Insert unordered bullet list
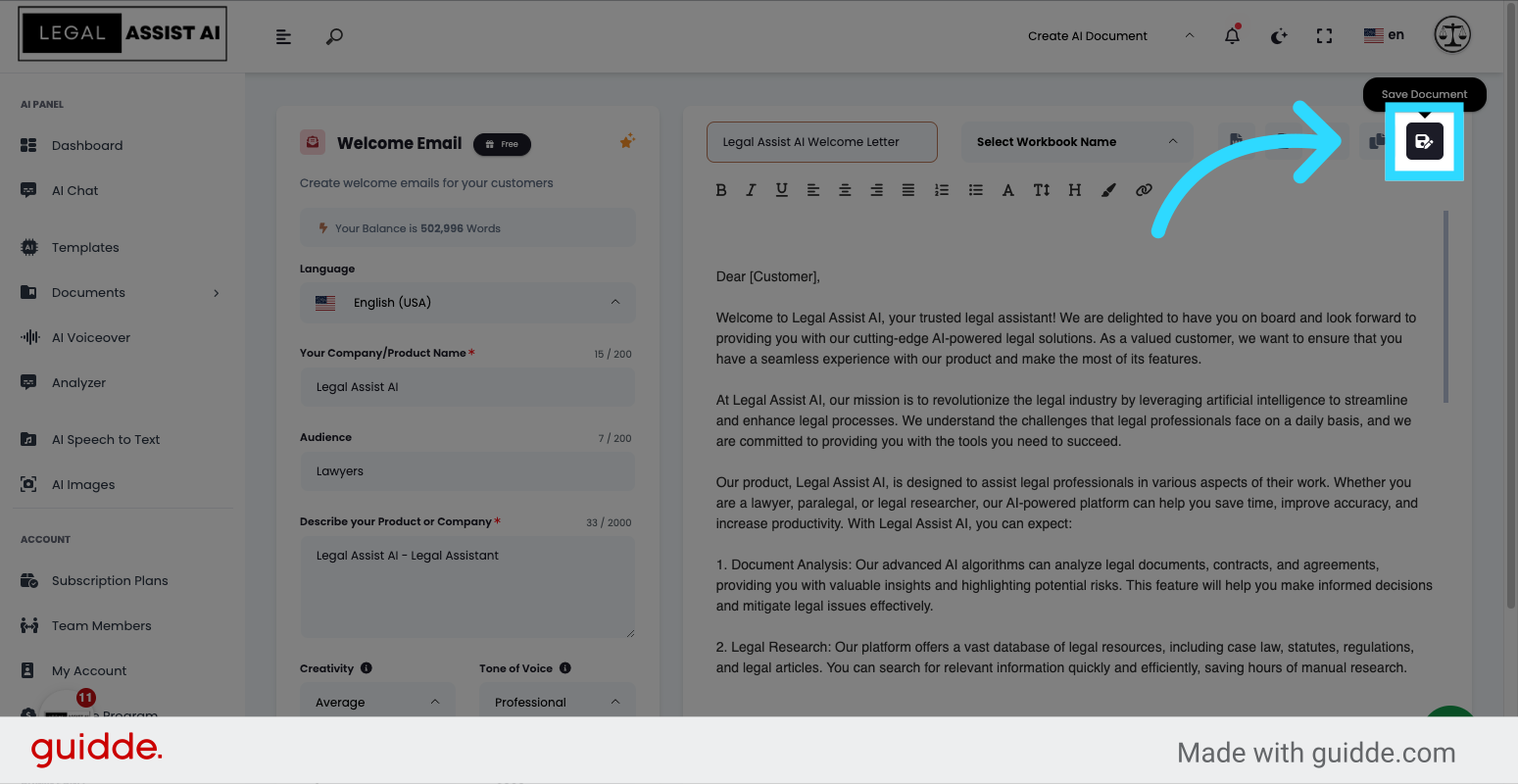This screenshot has height=784, width=1518. click(x=975, y=190)
